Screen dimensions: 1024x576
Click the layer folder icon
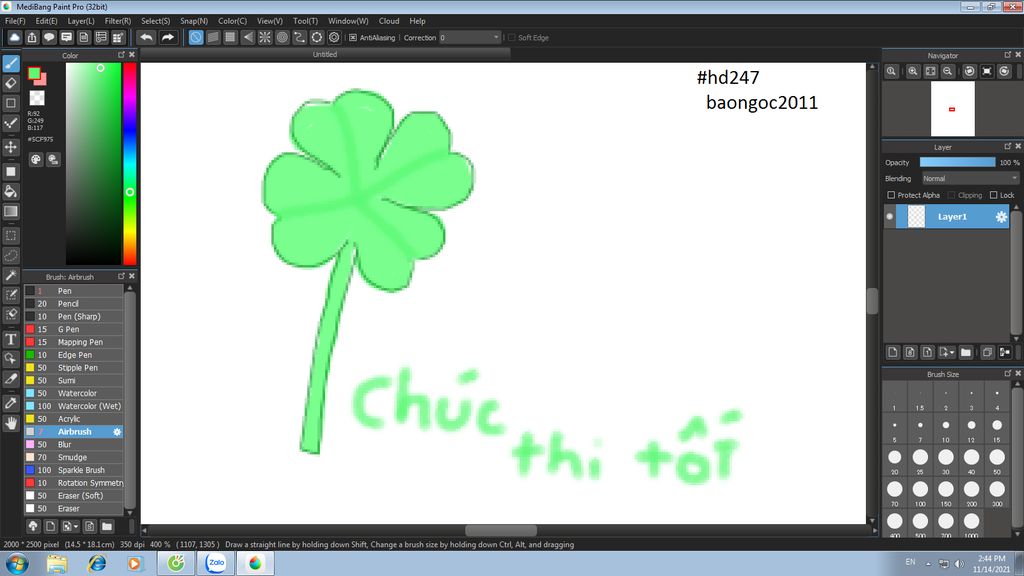coord(966,352)
